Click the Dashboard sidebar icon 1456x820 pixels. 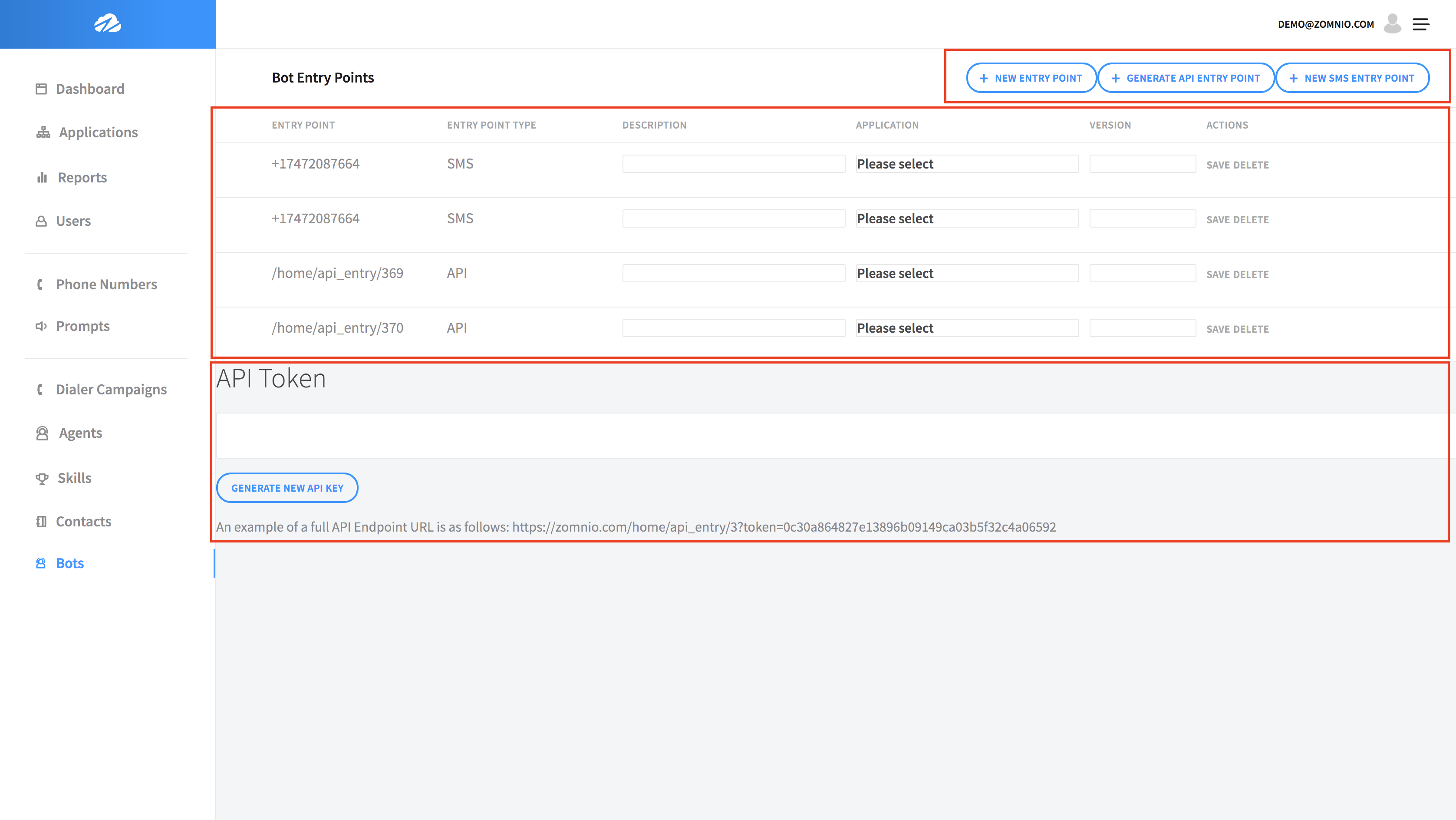tap(41, 89)
